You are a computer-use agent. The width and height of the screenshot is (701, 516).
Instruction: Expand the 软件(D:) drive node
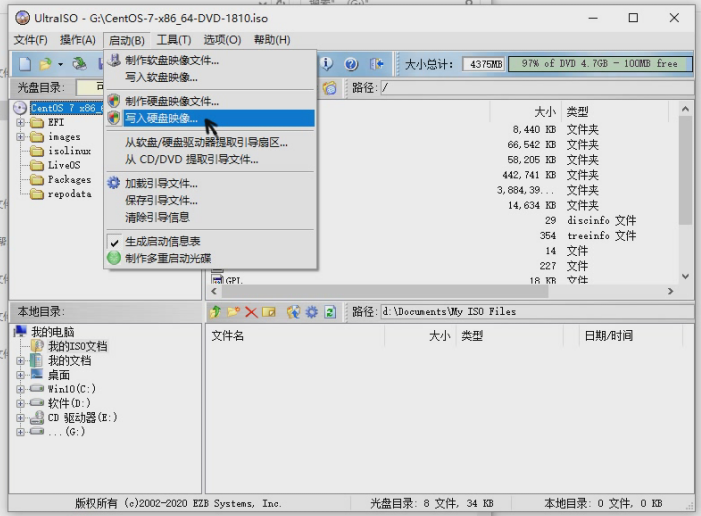20,403
